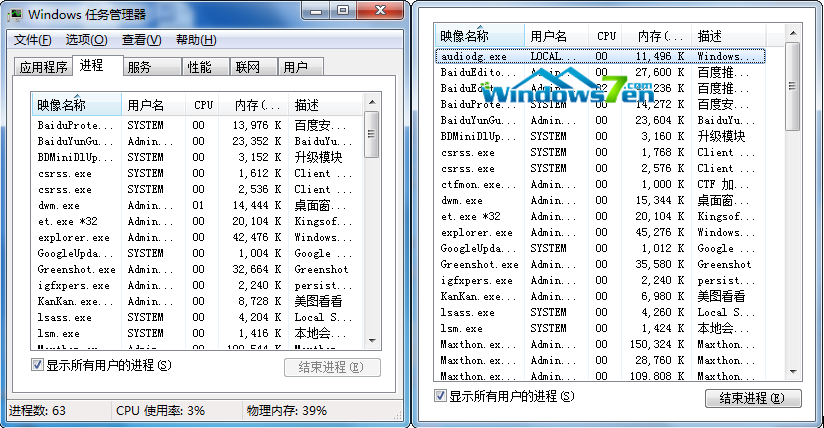Select Greenshot.exe process in right list
Image resolution: width=824 pixels, height=428 pixels.
point(600,264)
